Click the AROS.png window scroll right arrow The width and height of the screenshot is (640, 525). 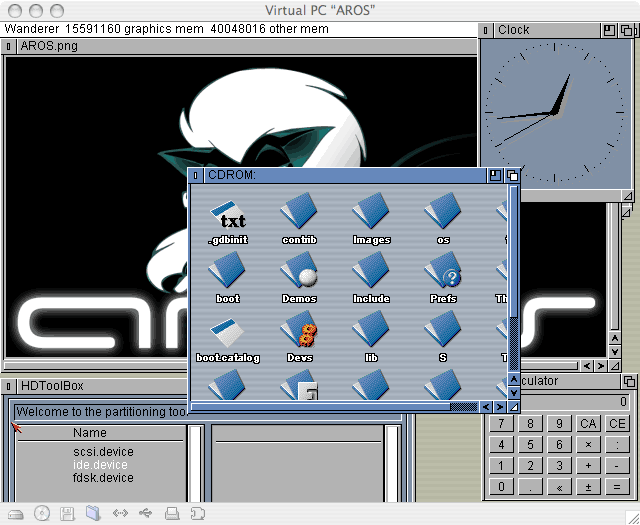coord(601,365)
